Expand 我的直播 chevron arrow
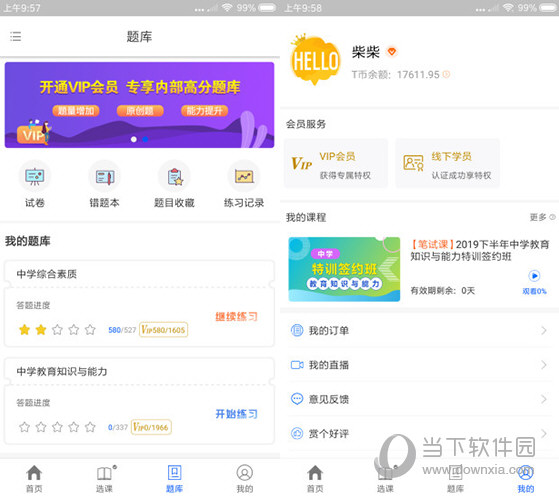Image resolution: width=559 pixels, height=499 pixels. 544,365
